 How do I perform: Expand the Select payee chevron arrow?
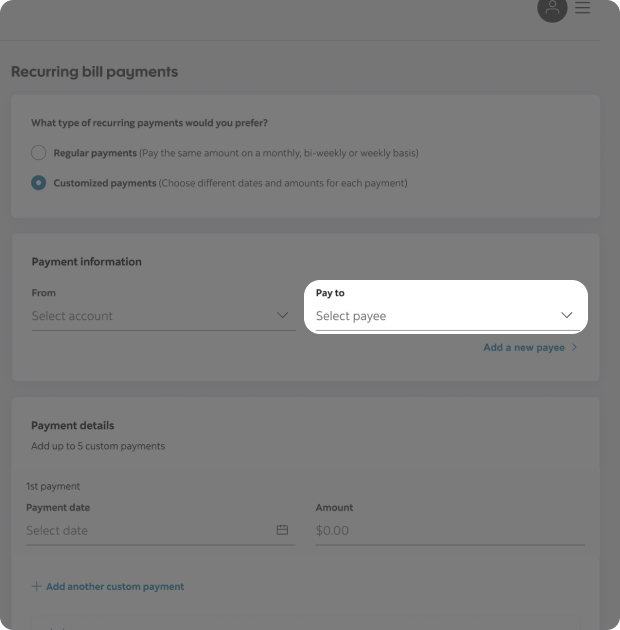click(x=567, y=316)
